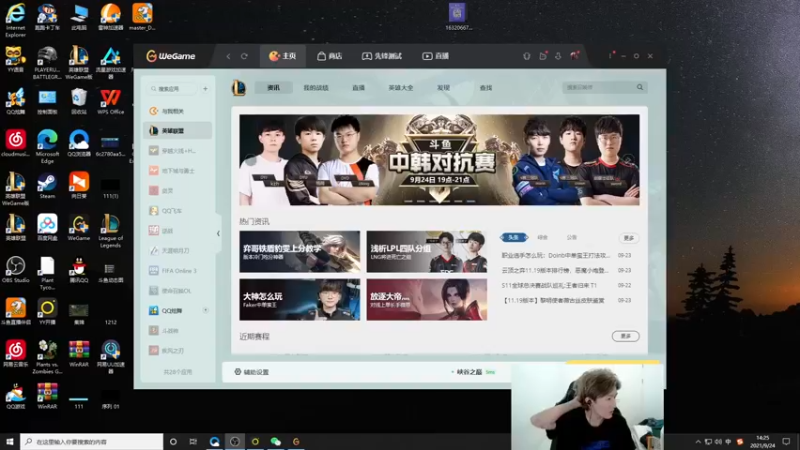The width and height of the screenshot is (800, 450).
Task: Open the 大神怎么玩 article thumbnail
Action: 299,299
